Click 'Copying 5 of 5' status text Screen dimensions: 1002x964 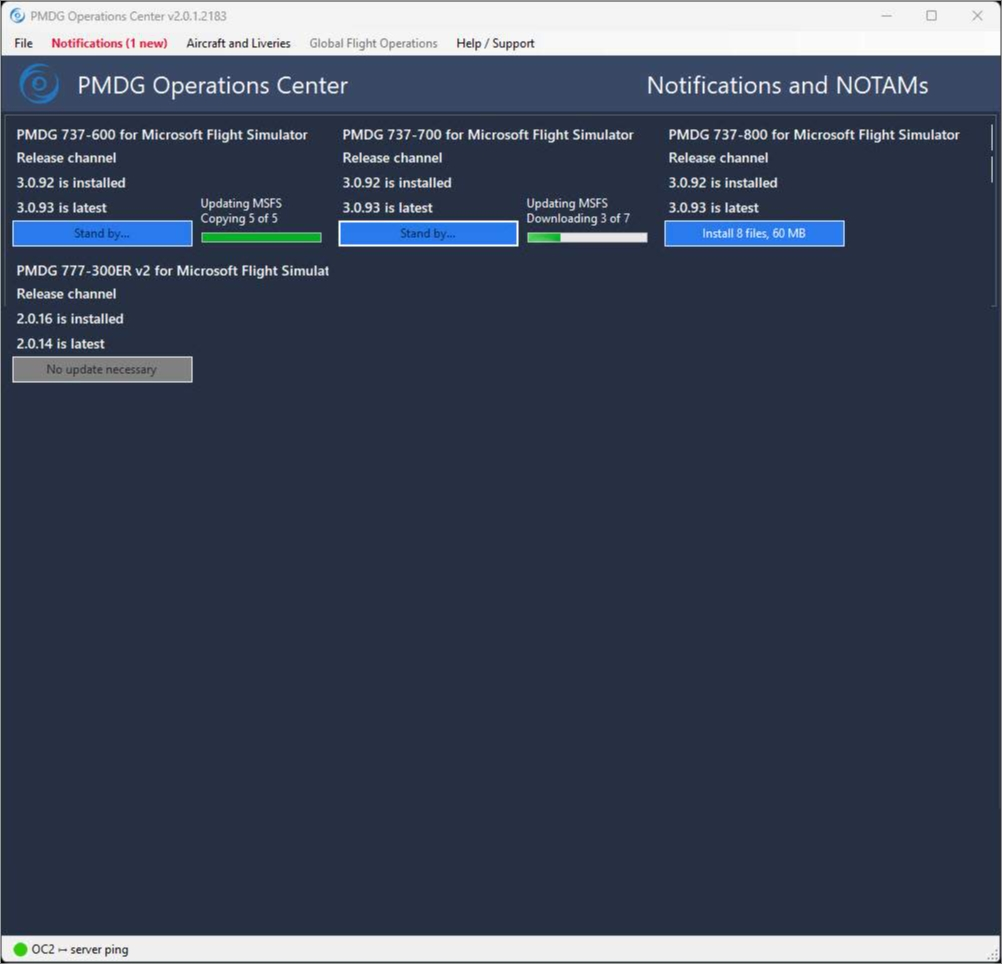tap(239, 218)
